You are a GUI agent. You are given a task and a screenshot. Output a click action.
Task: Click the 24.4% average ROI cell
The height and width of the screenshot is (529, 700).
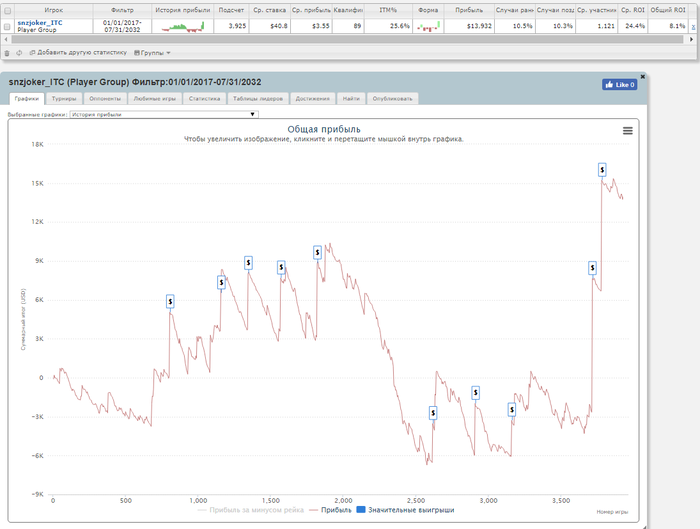pos(633,26)
